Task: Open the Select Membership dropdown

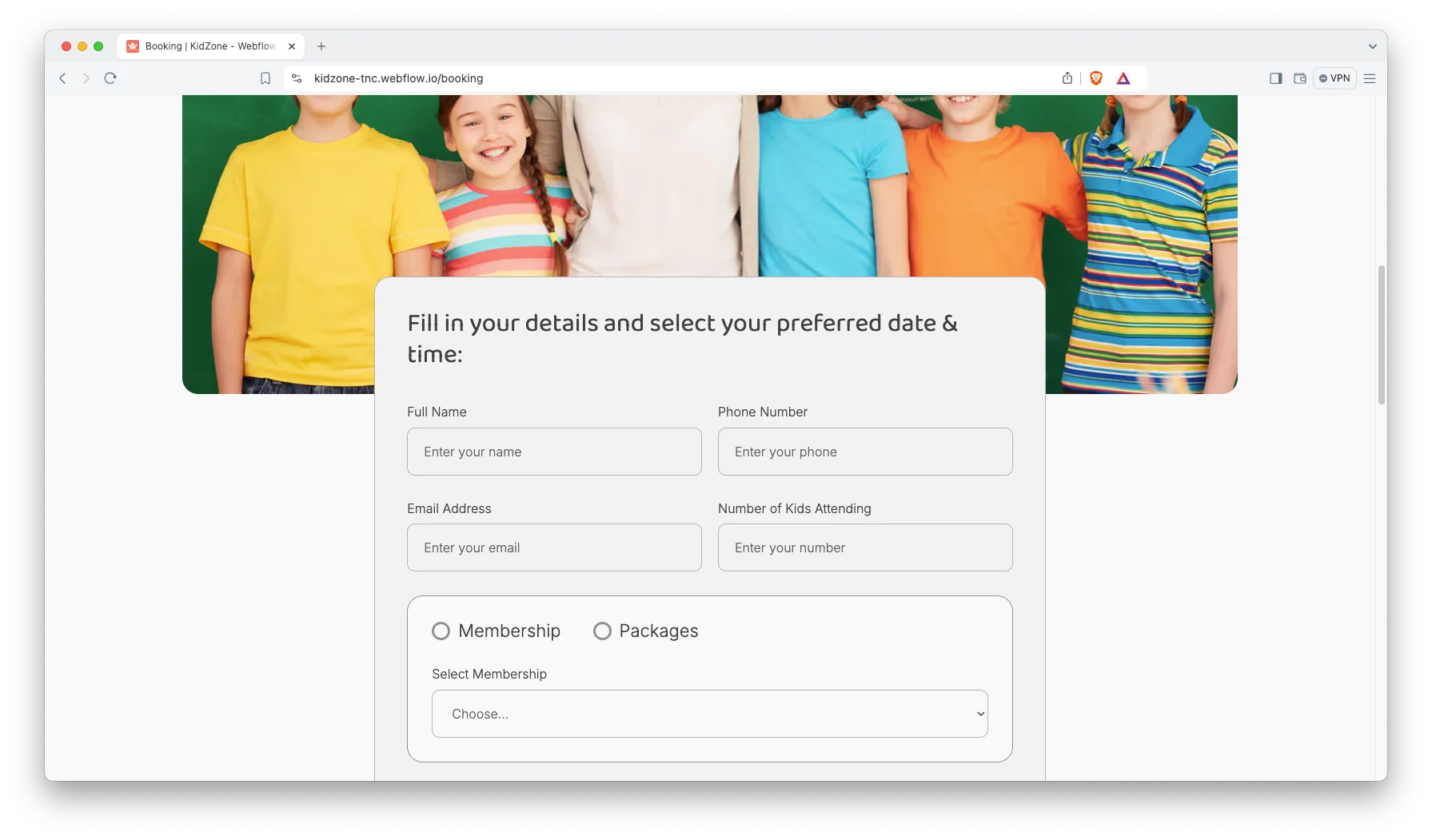Action: coord(709,714)
